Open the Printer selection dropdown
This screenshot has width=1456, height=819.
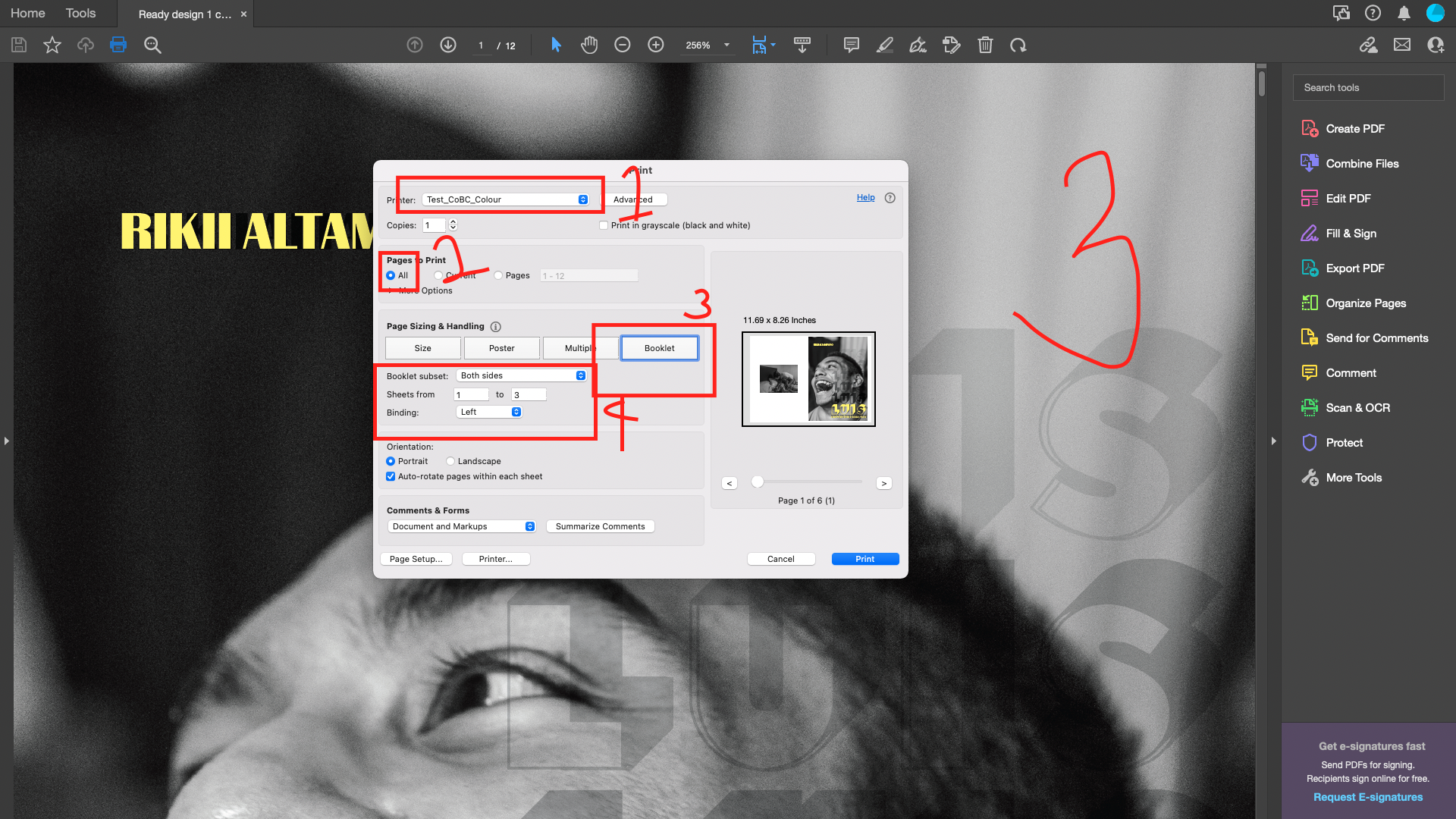pos(506,199)
